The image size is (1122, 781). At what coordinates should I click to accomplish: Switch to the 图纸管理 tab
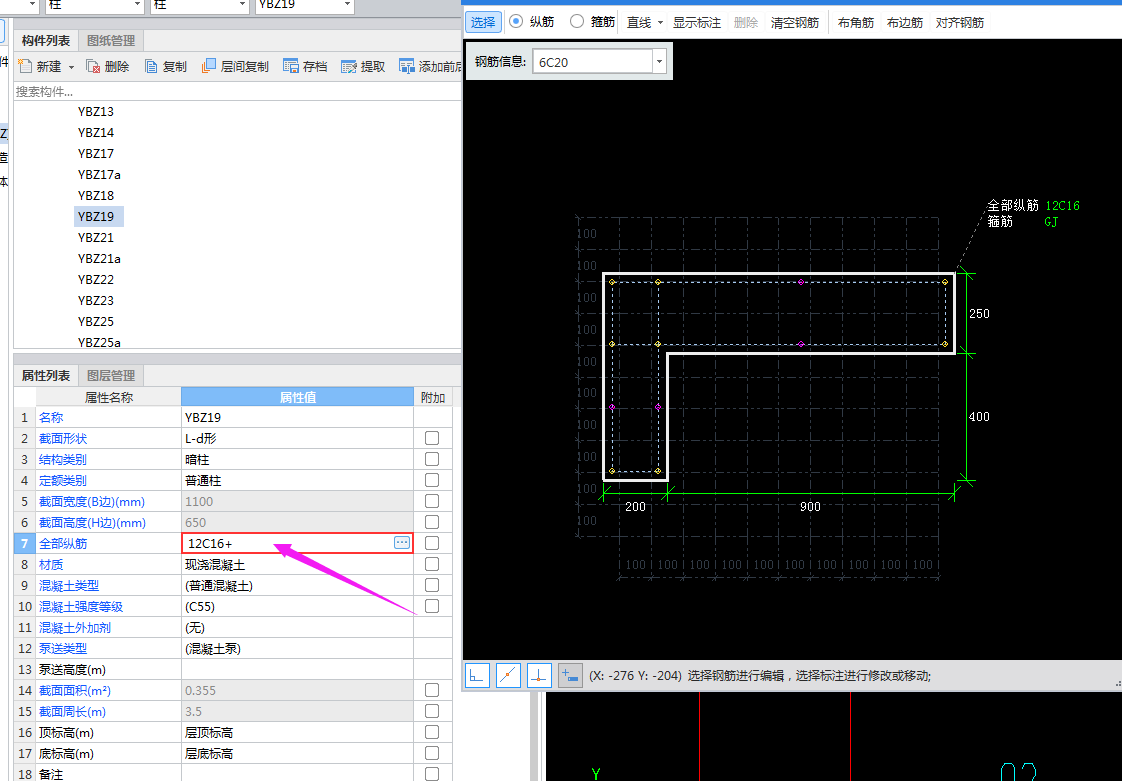pyautogui.click(x=111, y=40)
